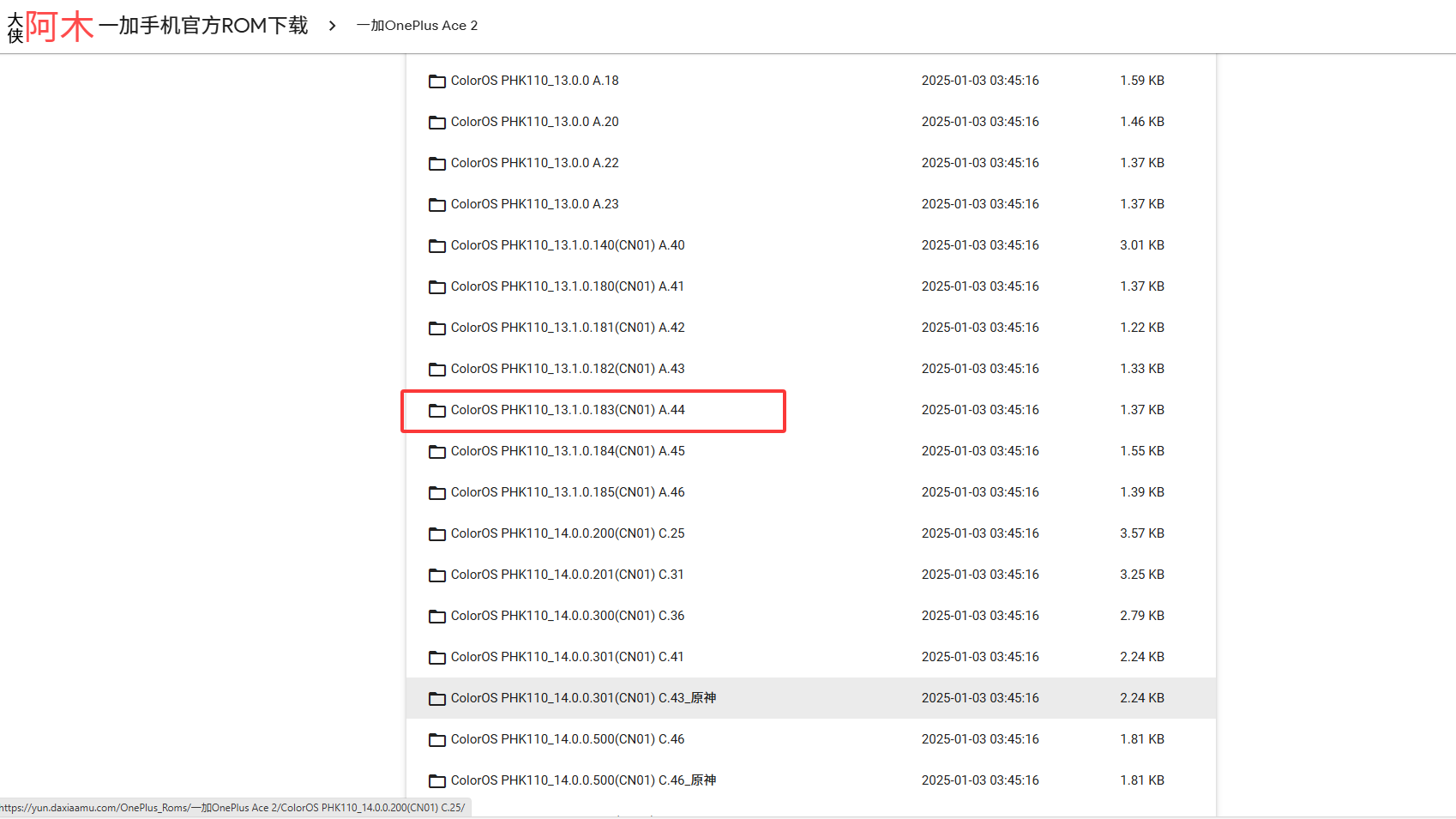Image resolution: width=1456 pixels, height=819 pixels.
Task: Open ColorOS PHK110_13.1.0.185(CN01) A.46 folder
Action: [x=567, y=492]
